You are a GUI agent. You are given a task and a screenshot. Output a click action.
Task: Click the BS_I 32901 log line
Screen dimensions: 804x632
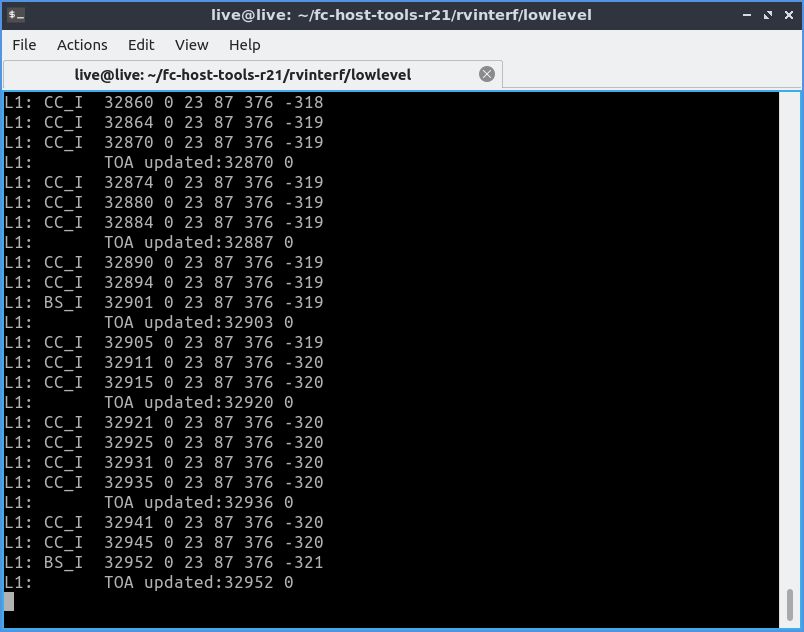pos(164,302)
